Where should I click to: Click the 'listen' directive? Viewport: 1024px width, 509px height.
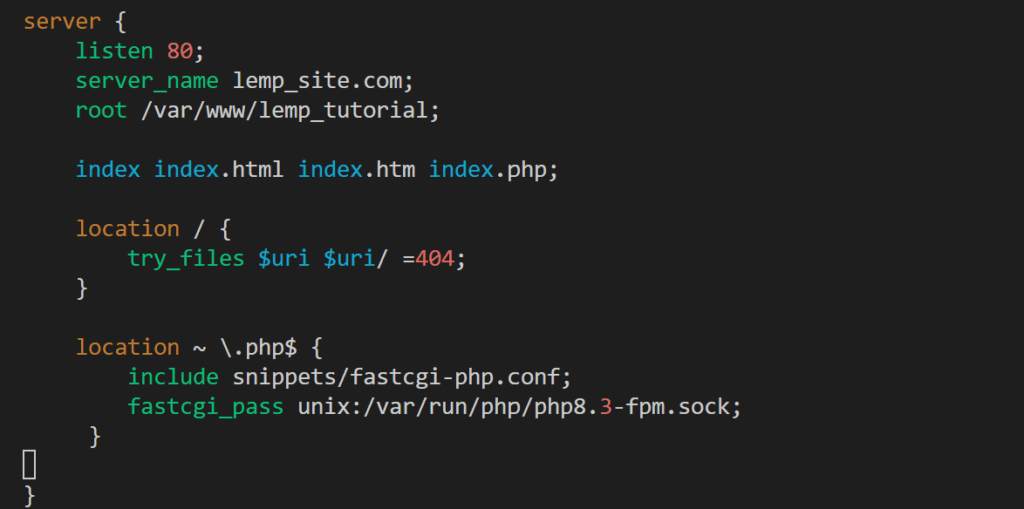coord(114,51)
